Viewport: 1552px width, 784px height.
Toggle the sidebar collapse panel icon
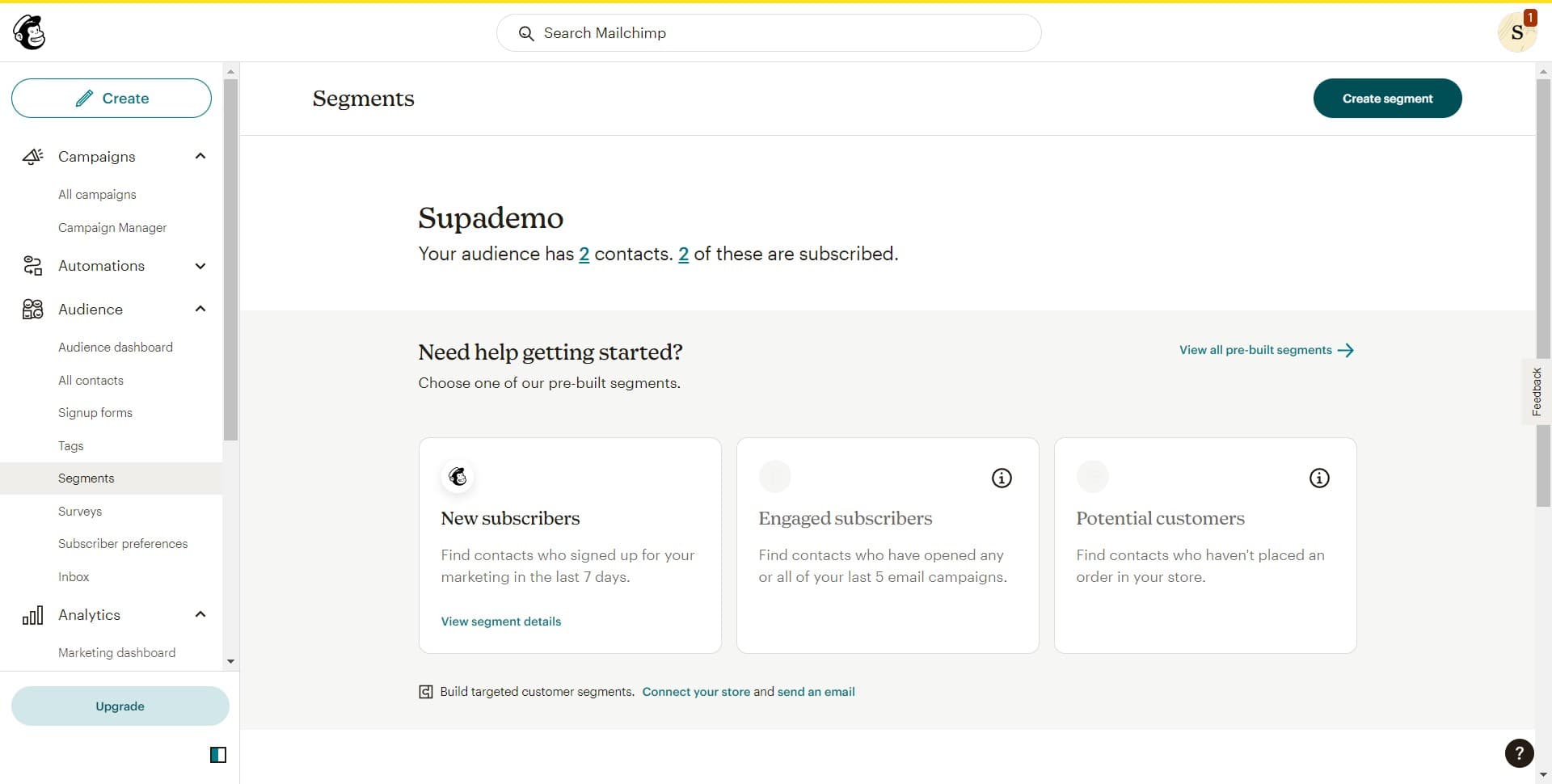click(218, 755)
